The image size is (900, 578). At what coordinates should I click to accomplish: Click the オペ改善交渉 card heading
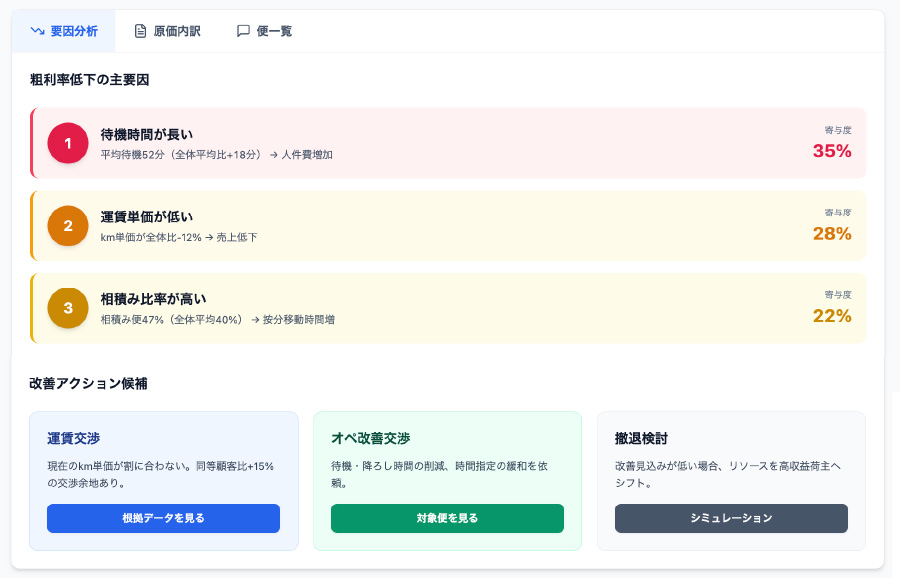(371, 439)
